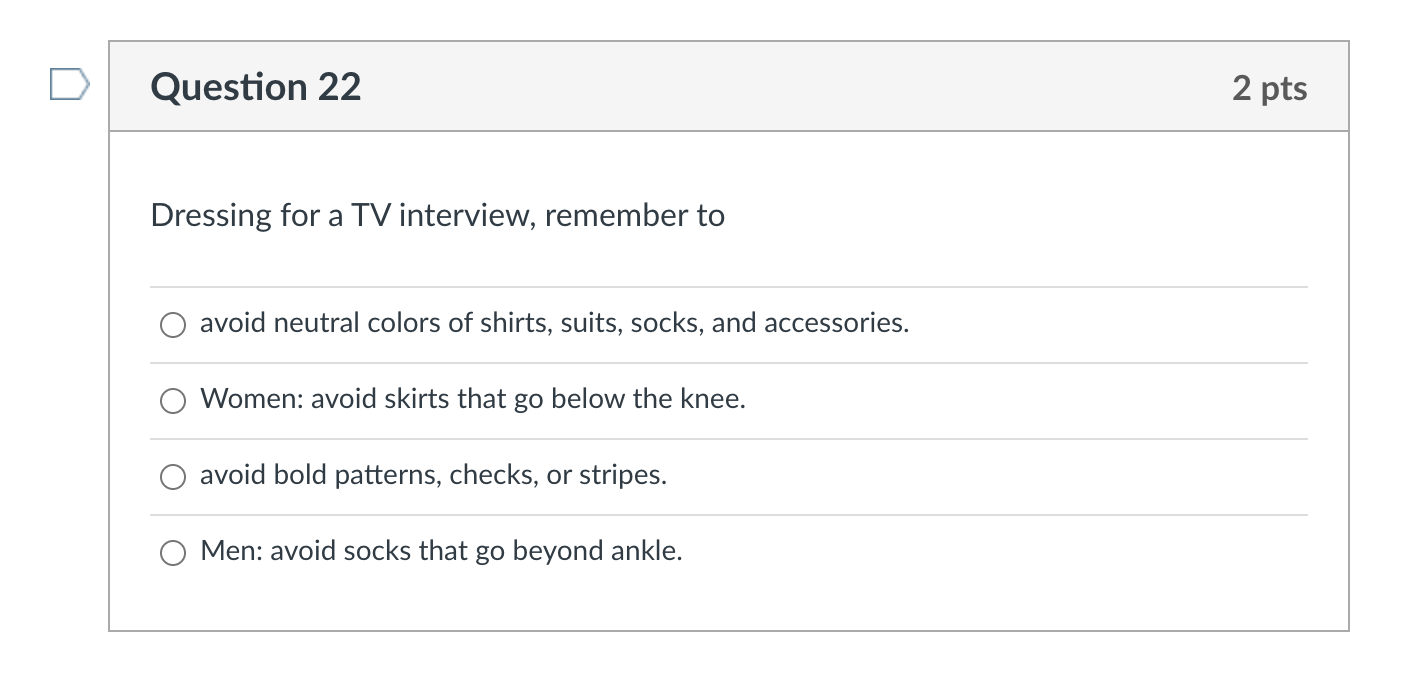Click answer text 'Women: avoid skirts that go below the knee.'
Screen dimensions: 1414x682
pos(473,399)
